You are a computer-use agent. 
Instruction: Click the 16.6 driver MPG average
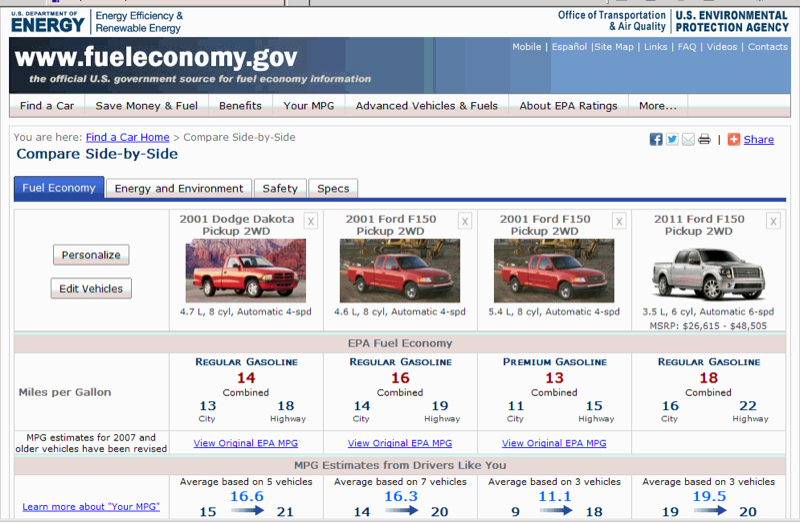[x=247, y=496]
